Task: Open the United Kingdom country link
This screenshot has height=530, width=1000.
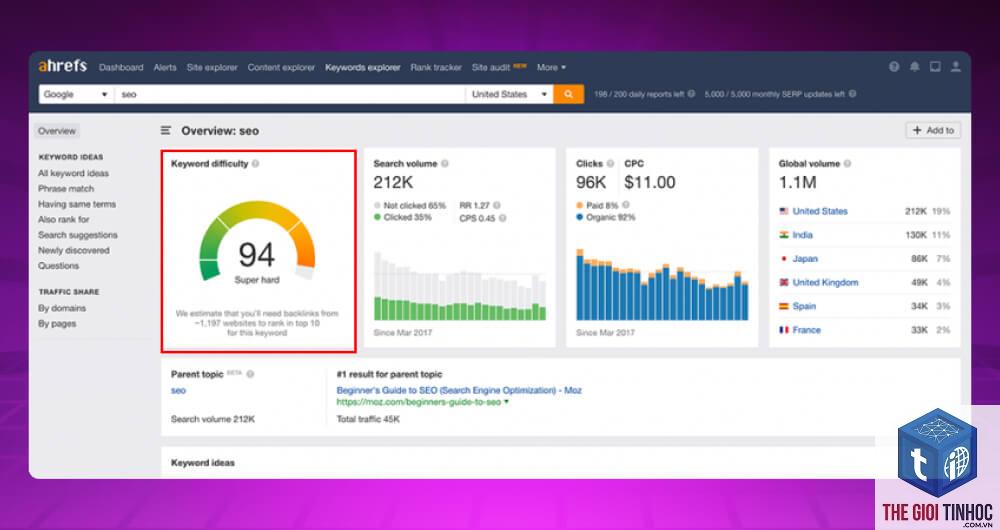Action: pos(825,283)
